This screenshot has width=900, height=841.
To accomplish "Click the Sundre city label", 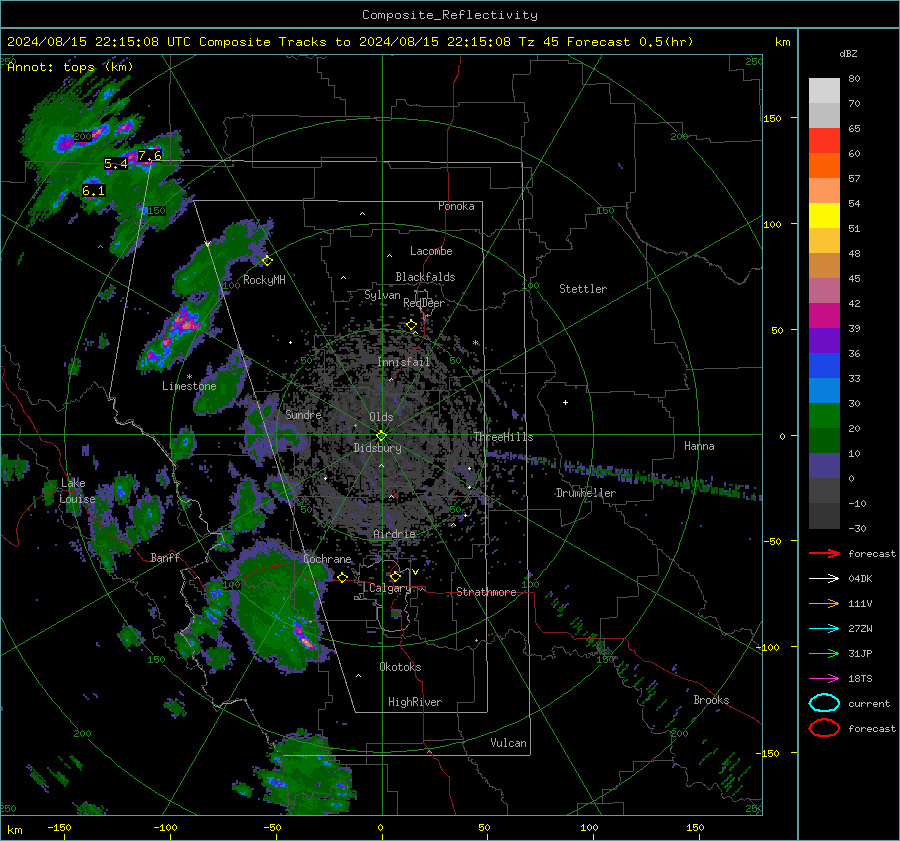I will (304, 414).
